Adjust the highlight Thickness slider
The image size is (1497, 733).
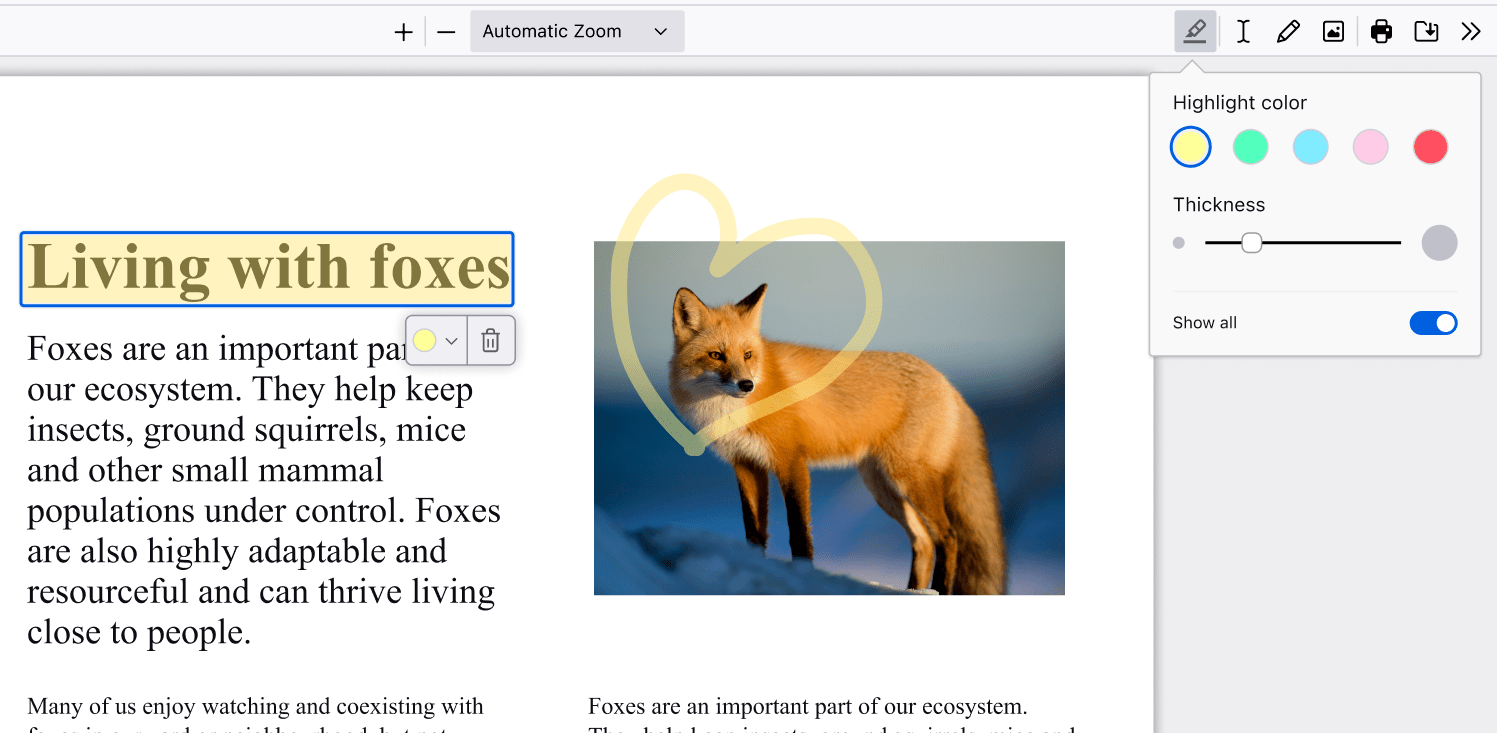[1249, 242]
